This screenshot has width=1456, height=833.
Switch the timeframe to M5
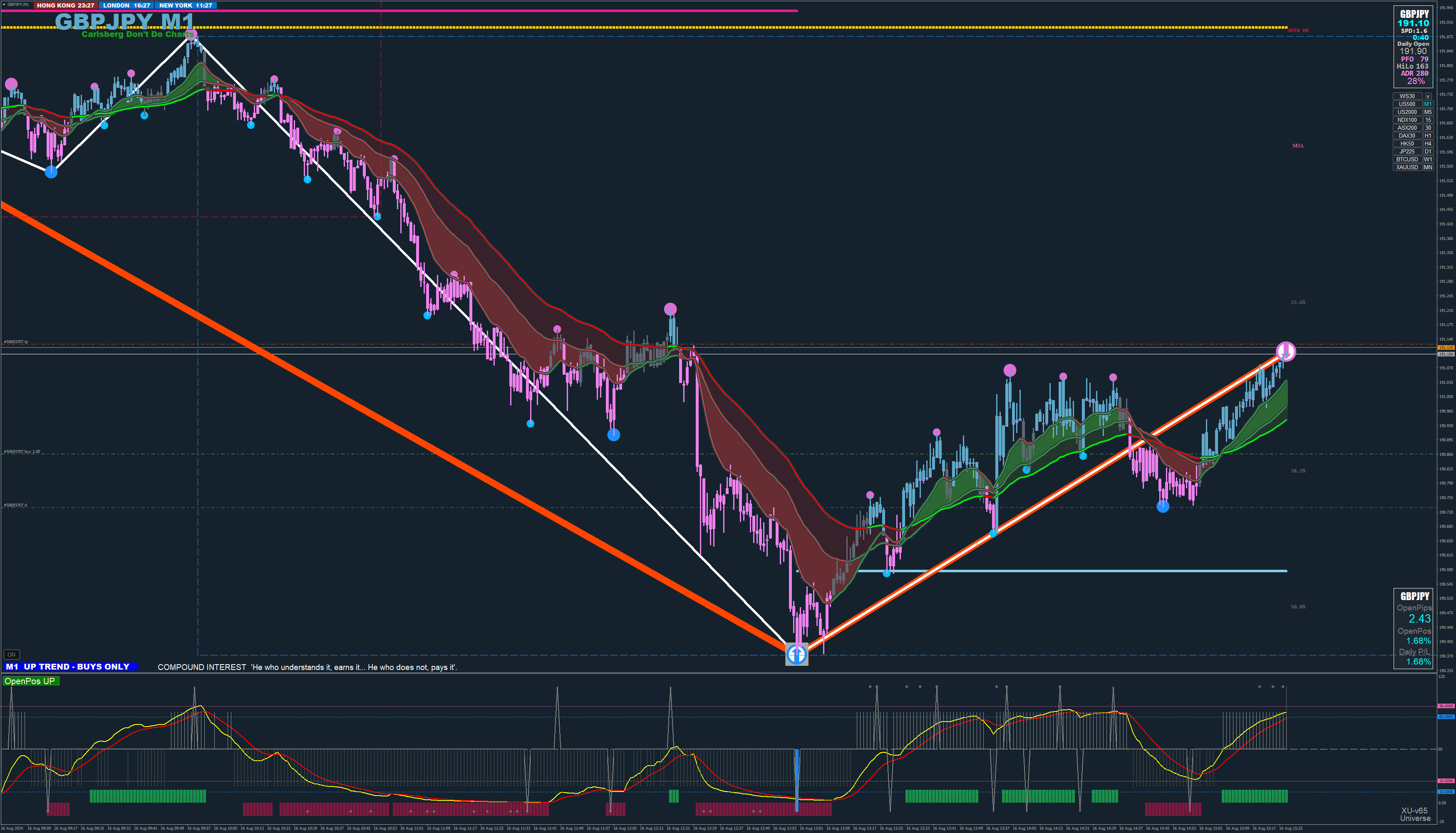click(1428, 112)
